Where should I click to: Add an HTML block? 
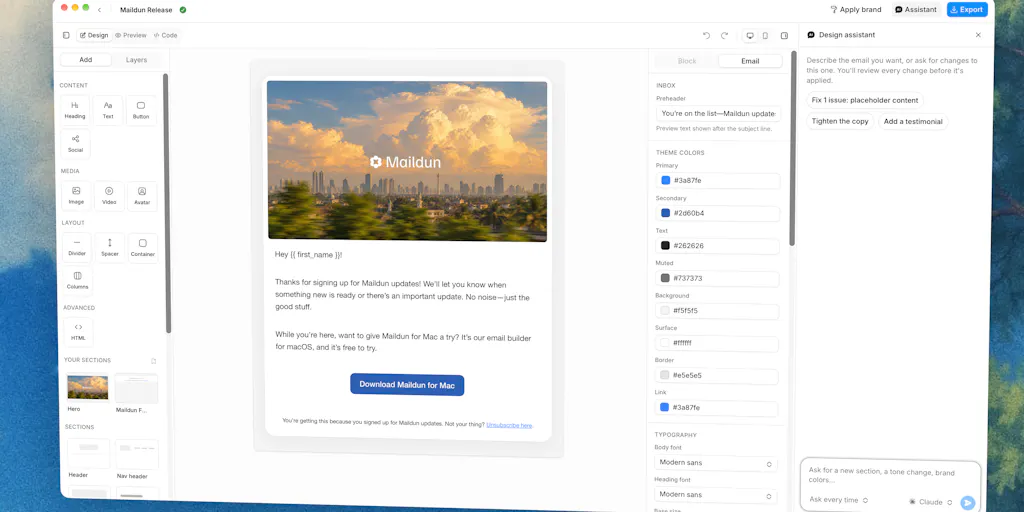coord(78,332)
